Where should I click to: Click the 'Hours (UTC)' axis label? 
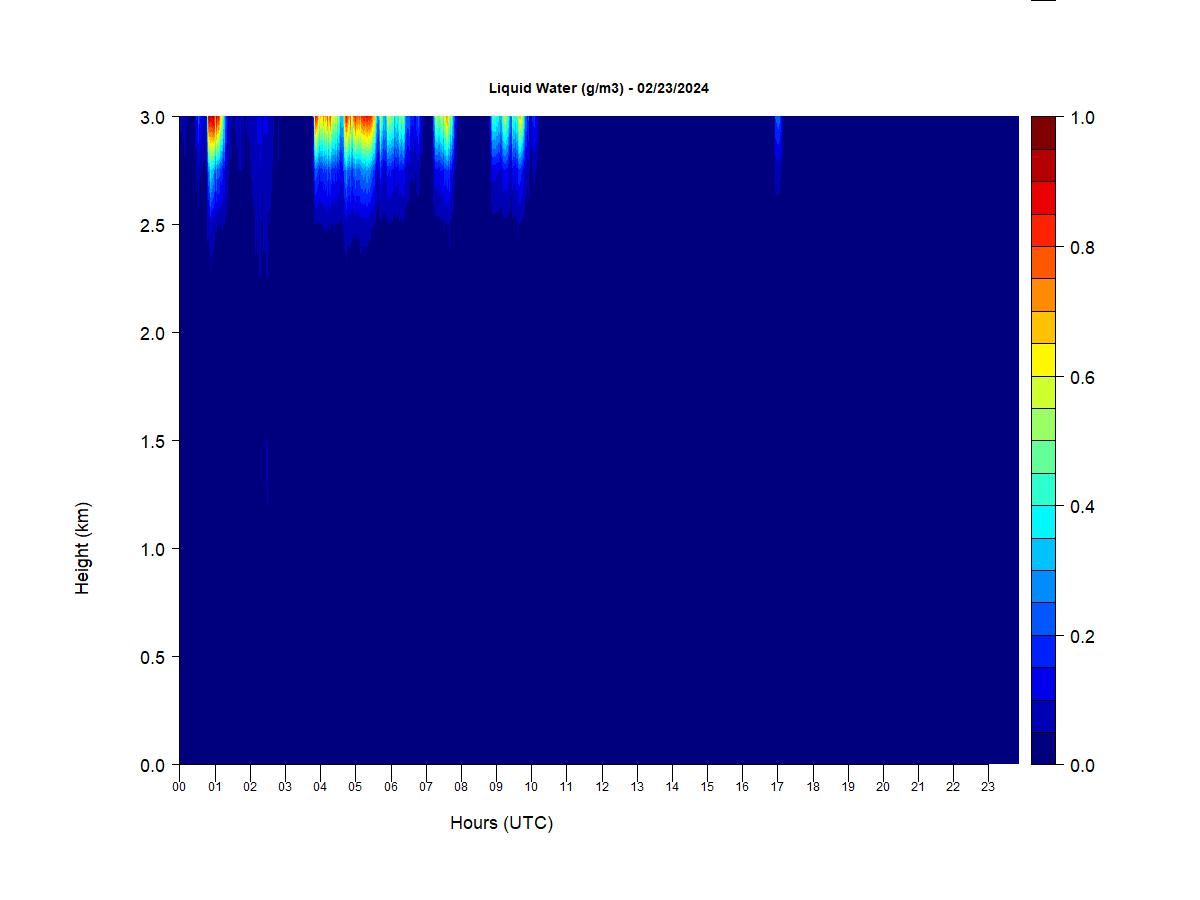pyautogui.click(x=501, y=823)
